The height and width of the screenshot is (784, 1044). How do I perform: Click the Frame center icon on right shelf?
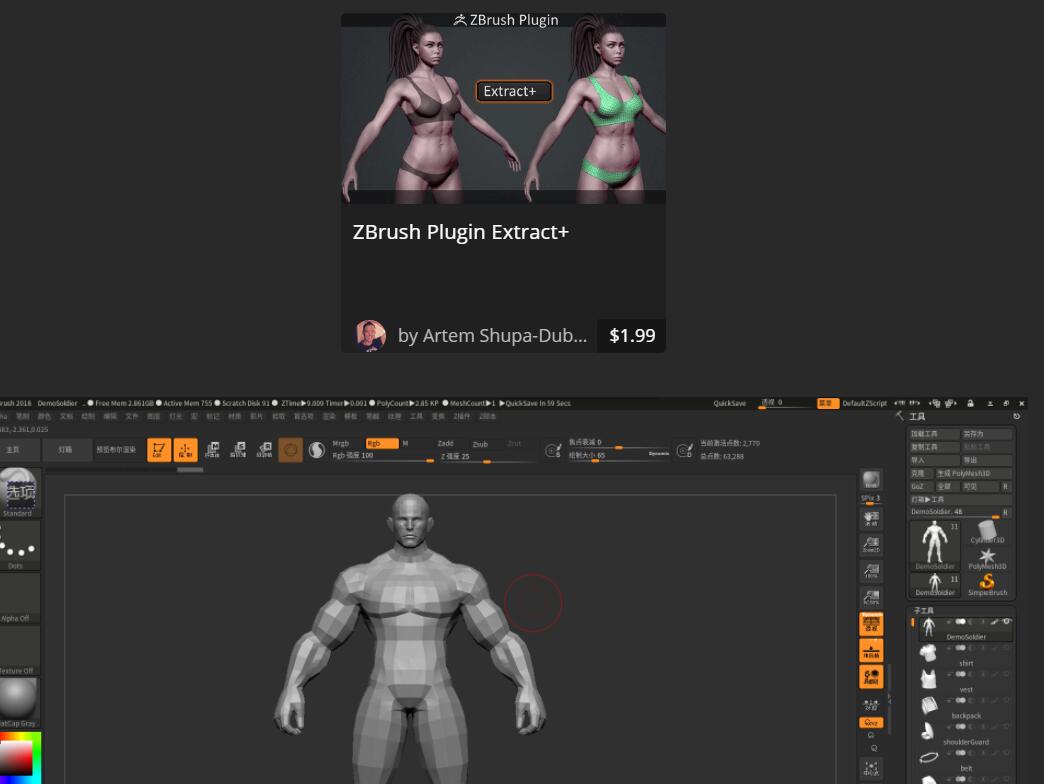(x=871, y=769)
